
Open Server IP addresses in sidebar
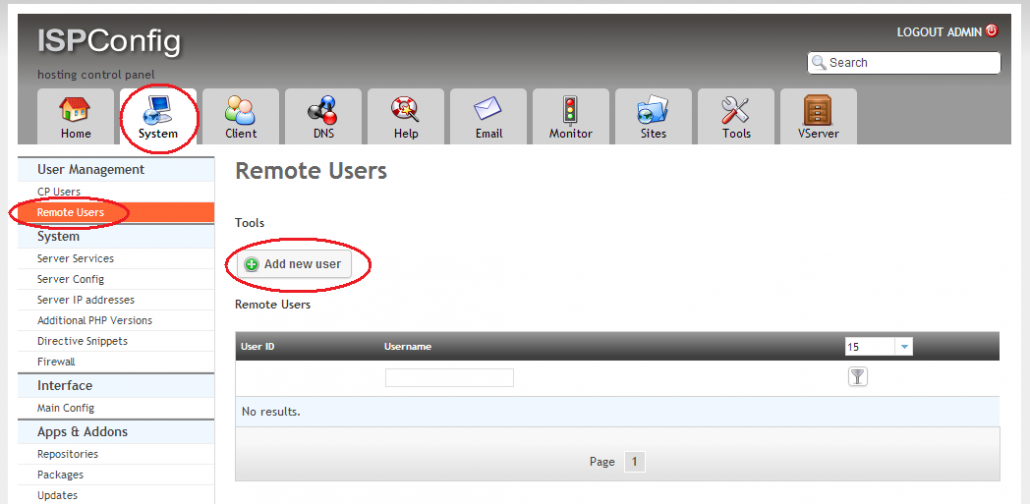[x=85, y=300]
